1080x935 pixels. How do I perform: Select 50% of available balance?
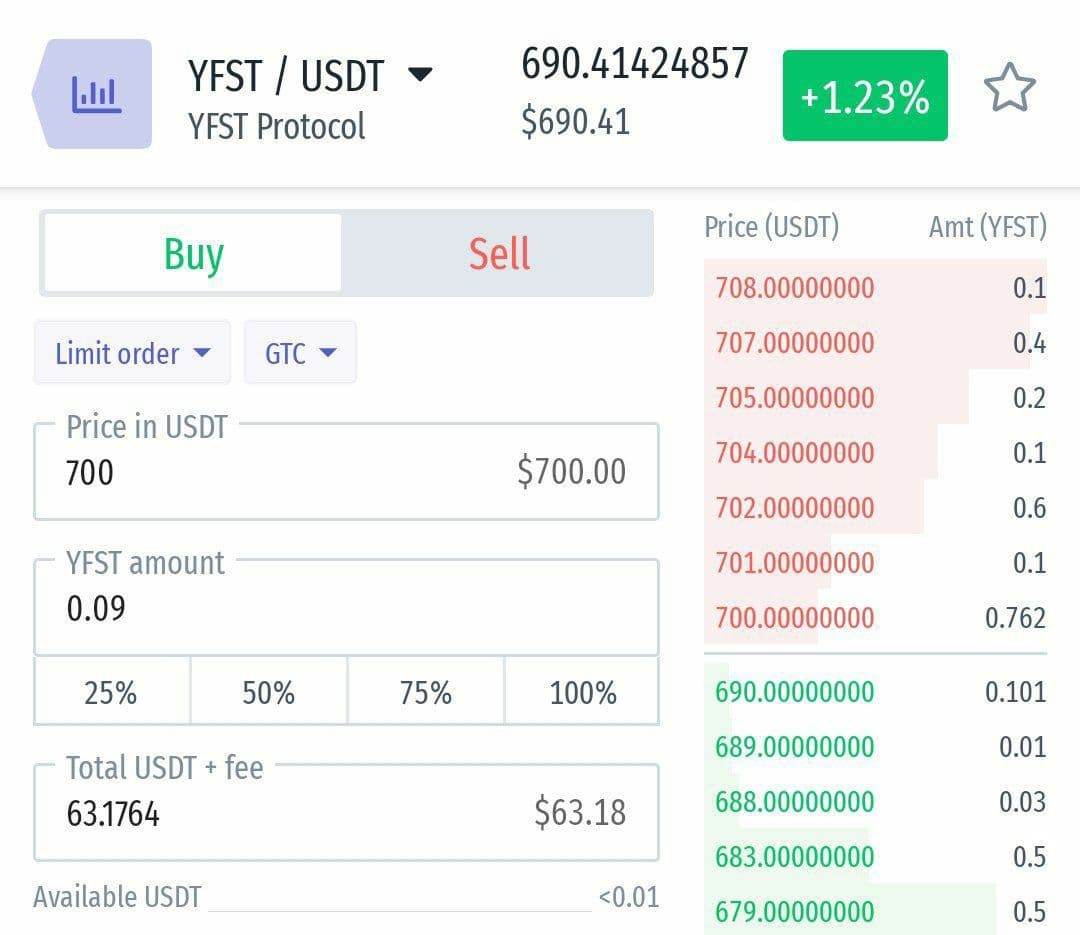point(268,692)
